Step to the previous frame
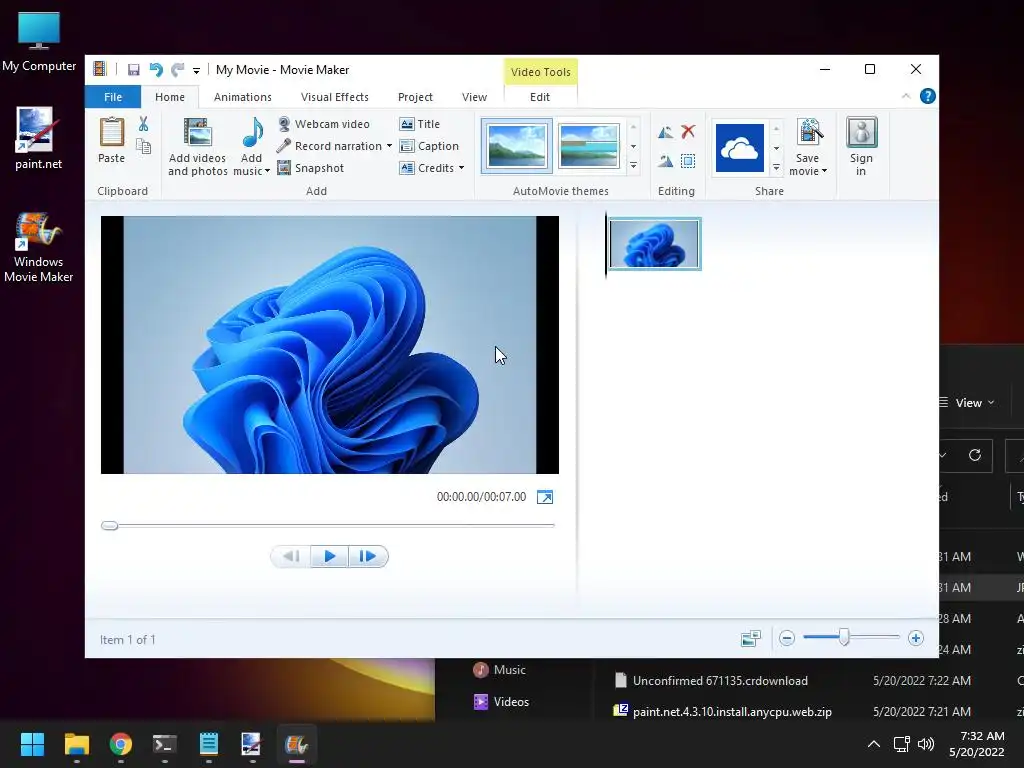1024x768 pixels. (291, 556)
